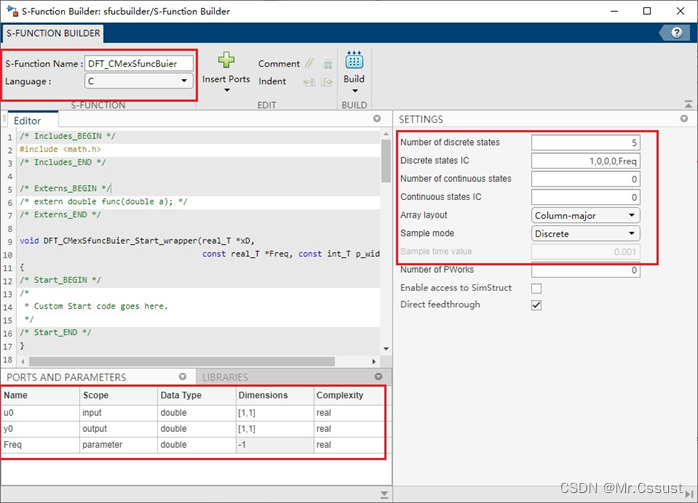Click editor horizontal scrollbar right arrow
This screenshot has height=503, width=698.
(373, 361)
